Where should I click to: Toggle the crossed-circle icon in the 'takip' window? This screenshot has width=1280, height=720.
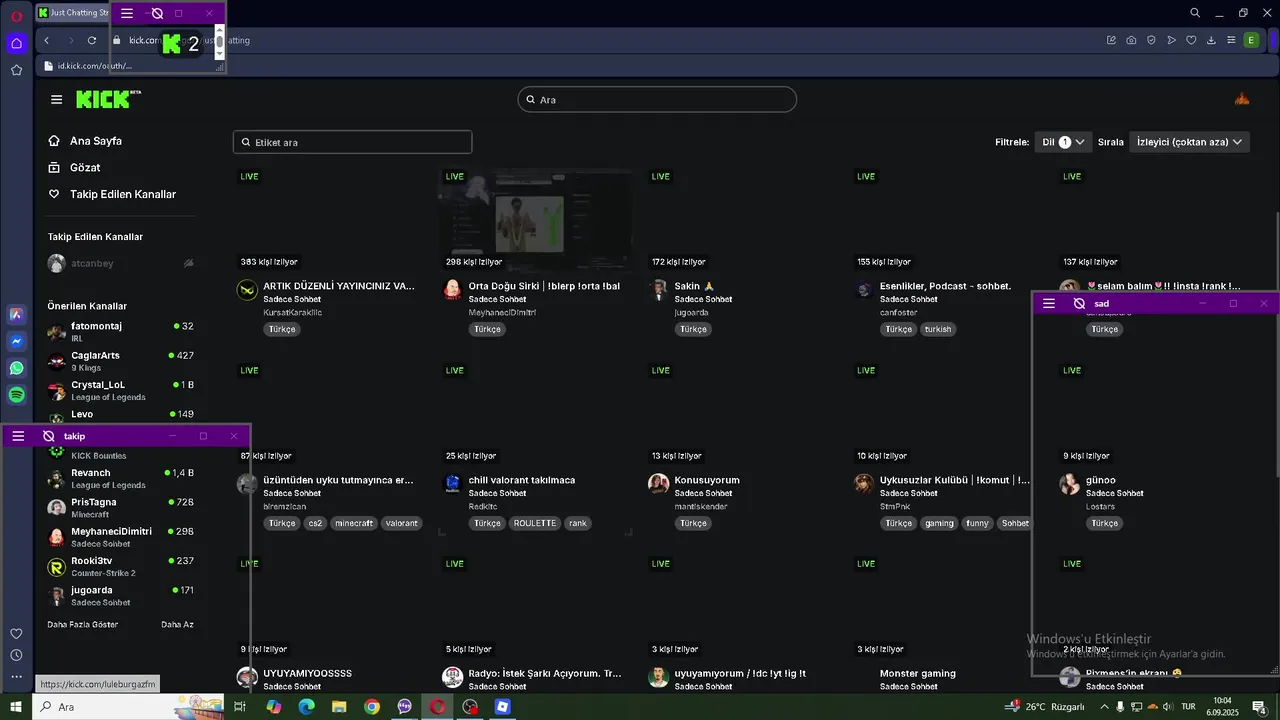point(48,436)
